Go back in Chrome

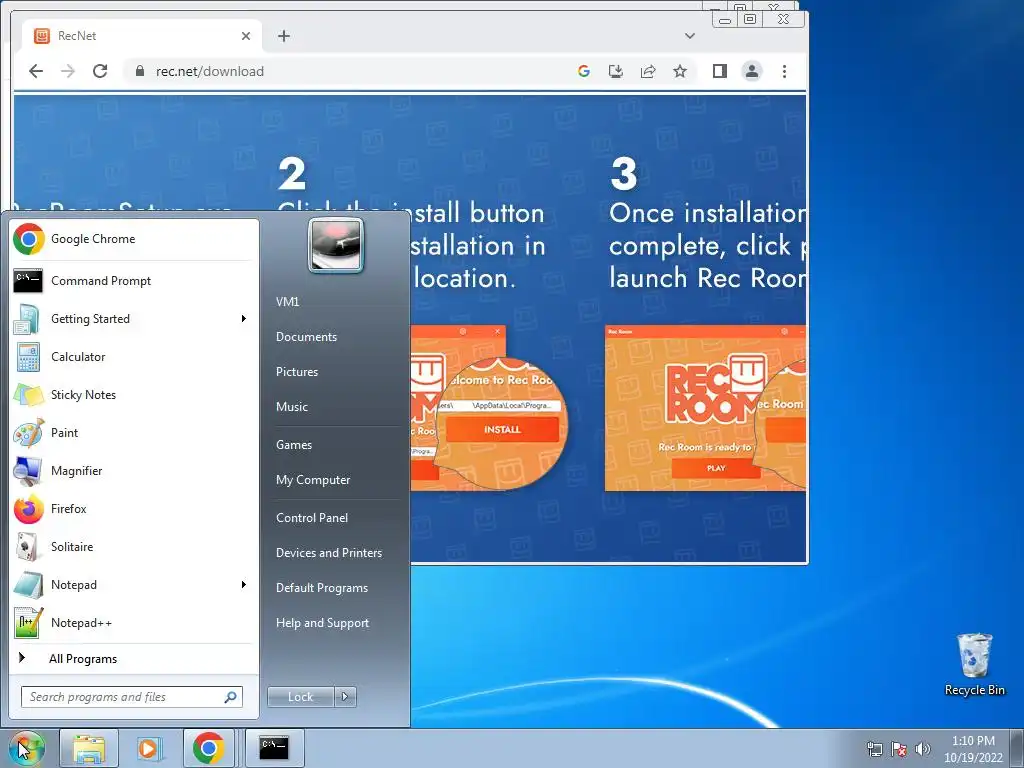coord(36,71)
